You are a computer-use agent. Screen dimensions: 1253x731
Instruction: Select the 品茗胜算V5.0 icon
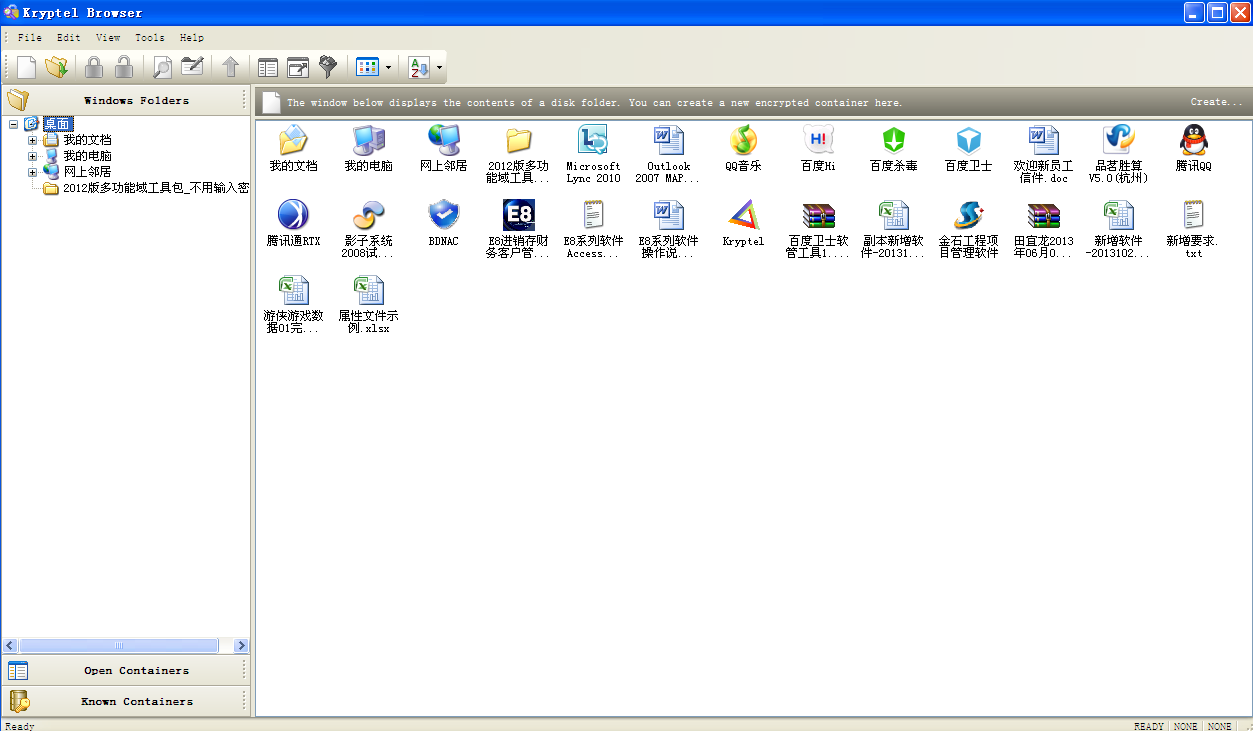pos(1118,154)
